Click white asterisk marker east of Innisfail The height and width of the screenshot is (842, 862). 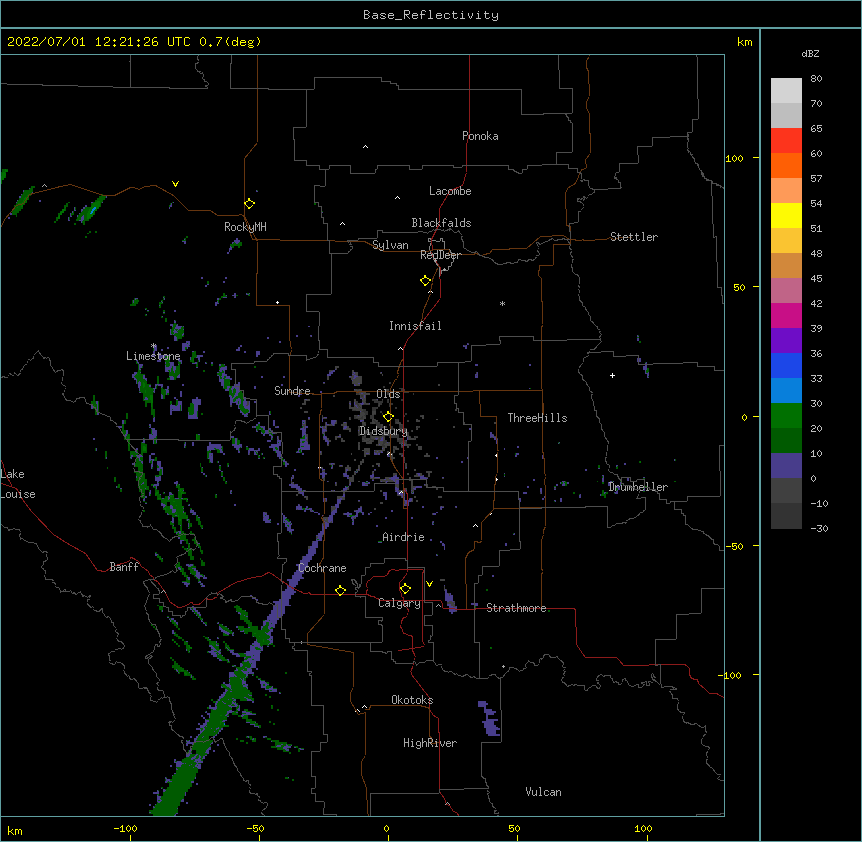click(x=502, y=304)
